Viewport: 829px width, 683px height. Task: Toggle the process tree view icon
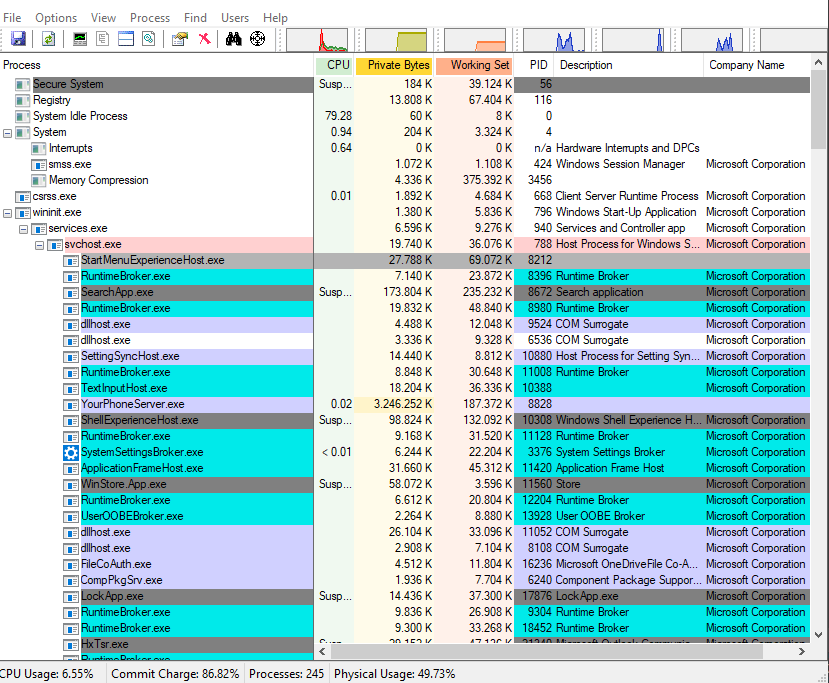pyautogui.click(x=103, y=39)
